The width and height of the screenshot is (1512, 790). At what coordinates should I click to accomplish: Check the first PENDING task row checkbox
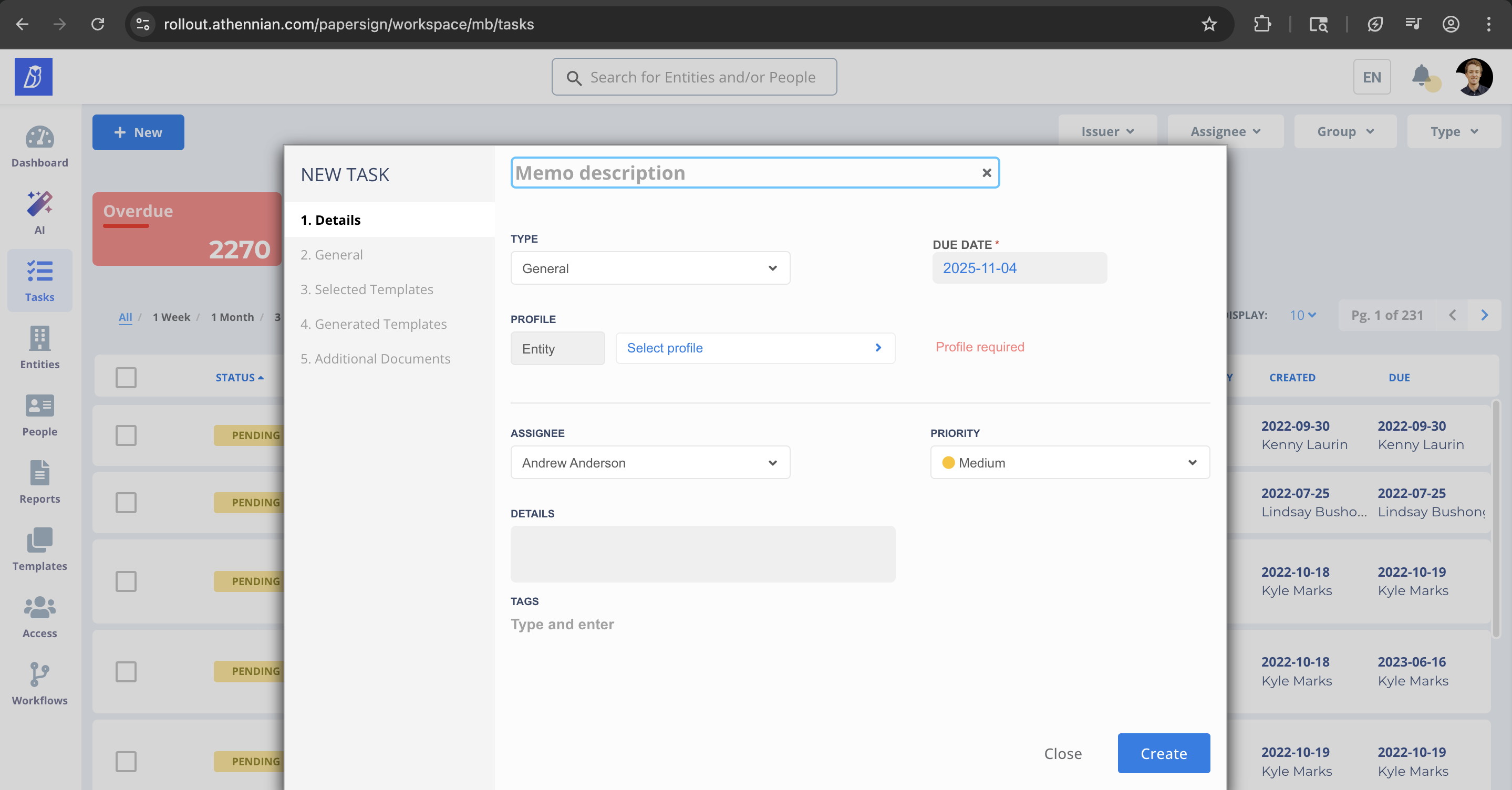pyautogui.click(x=126, y=435)
